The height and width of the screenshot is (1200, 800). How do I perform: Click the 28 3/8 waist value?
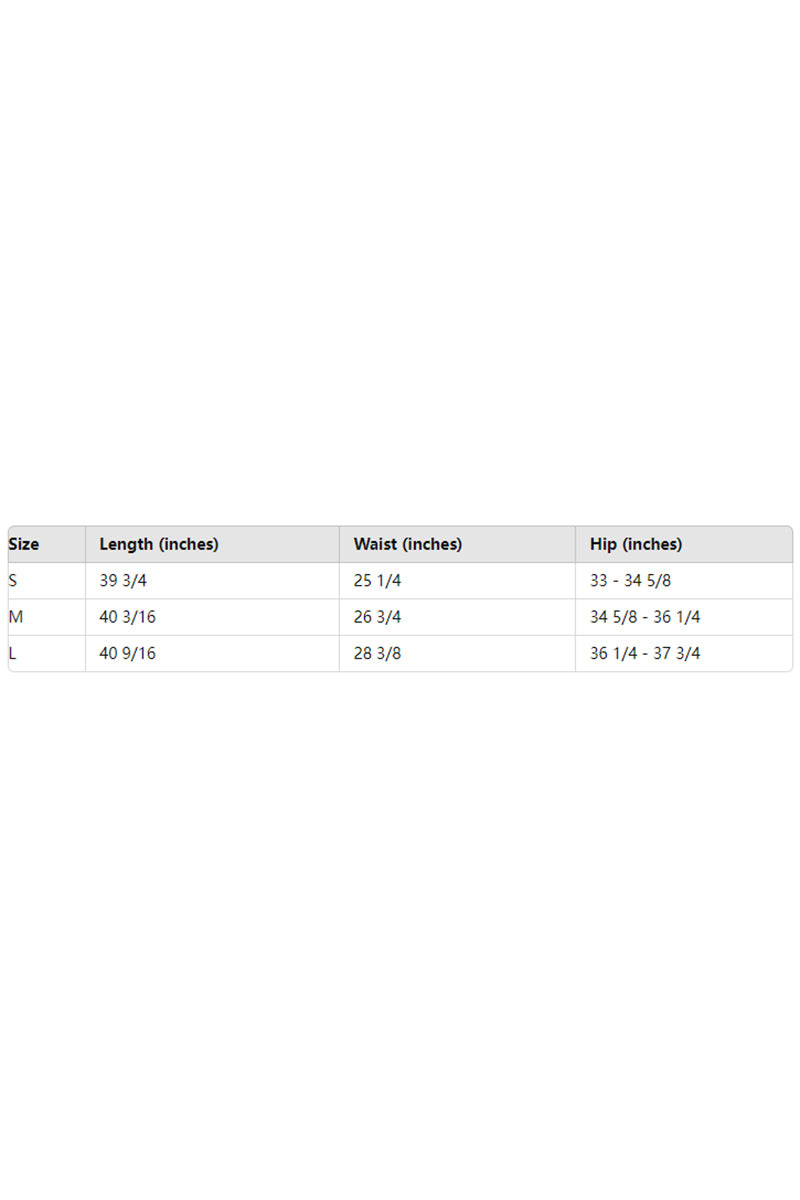[377, 653]
